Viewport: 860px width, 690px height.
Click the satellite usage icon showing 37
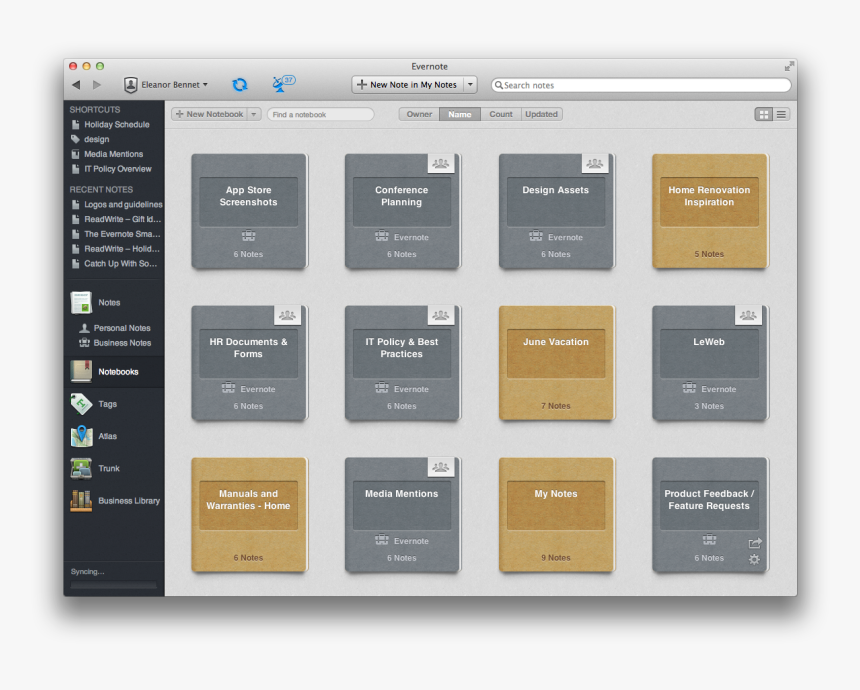282,84
